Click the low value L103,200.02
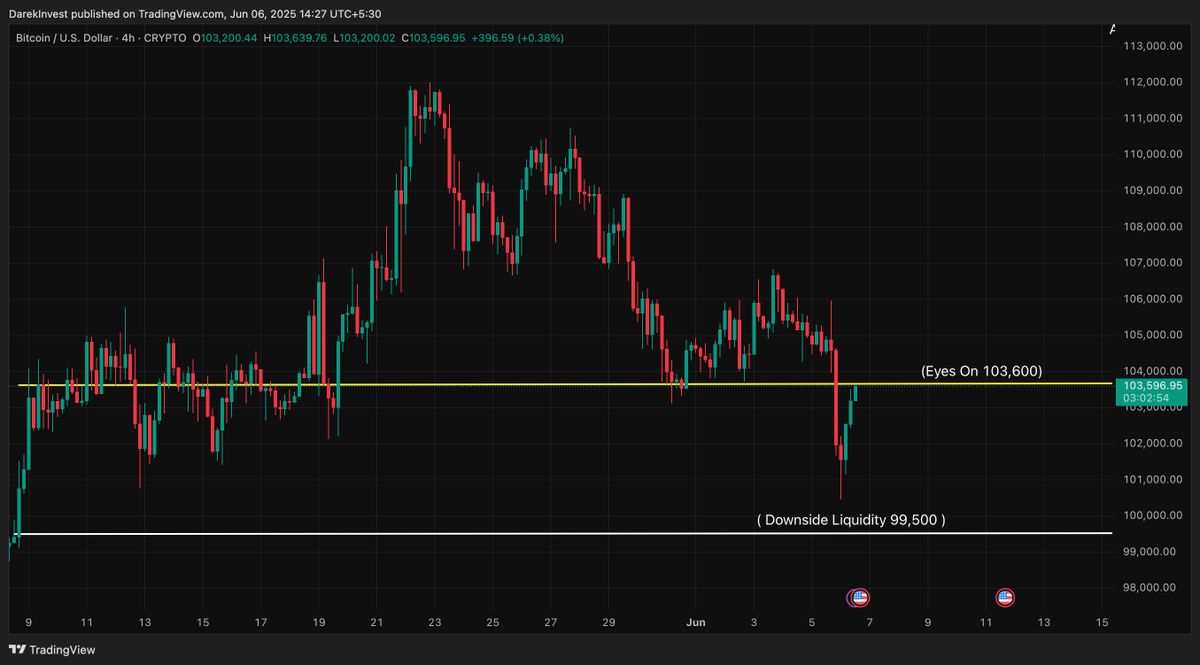 click(x=364, y=38)
